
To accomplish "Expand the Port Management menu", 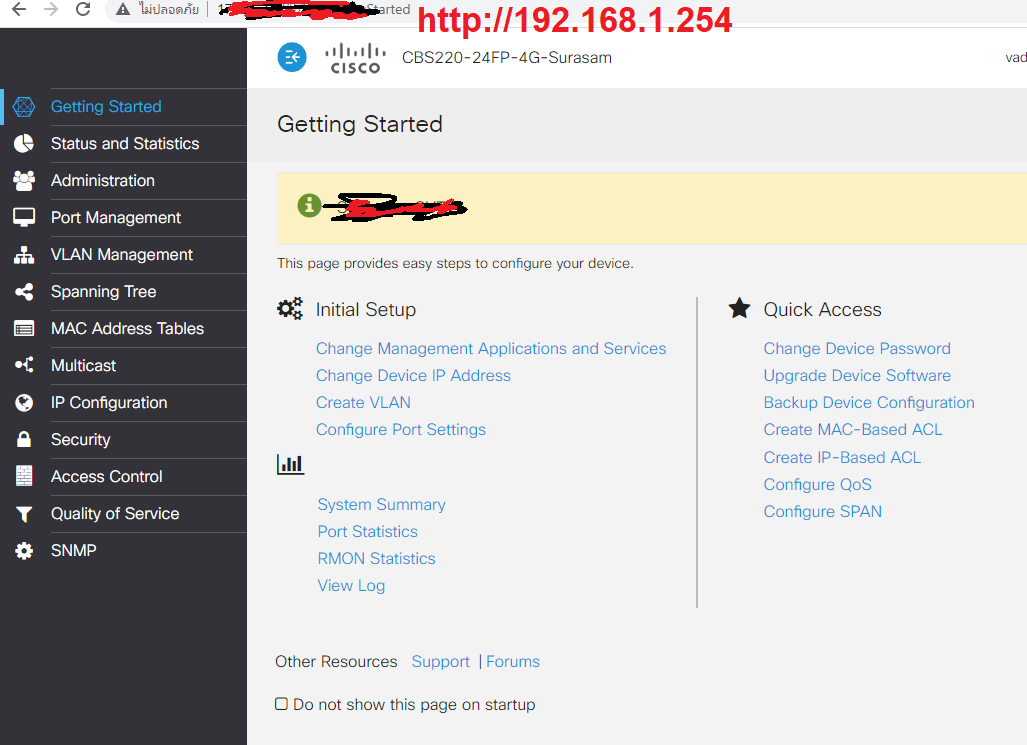I will 115,217.
